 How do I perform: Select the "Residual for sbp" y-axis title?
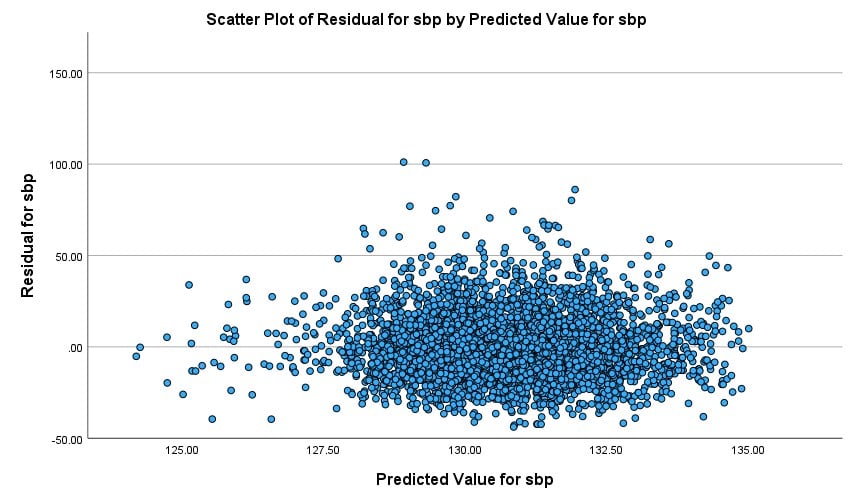(x=31, y=237)
